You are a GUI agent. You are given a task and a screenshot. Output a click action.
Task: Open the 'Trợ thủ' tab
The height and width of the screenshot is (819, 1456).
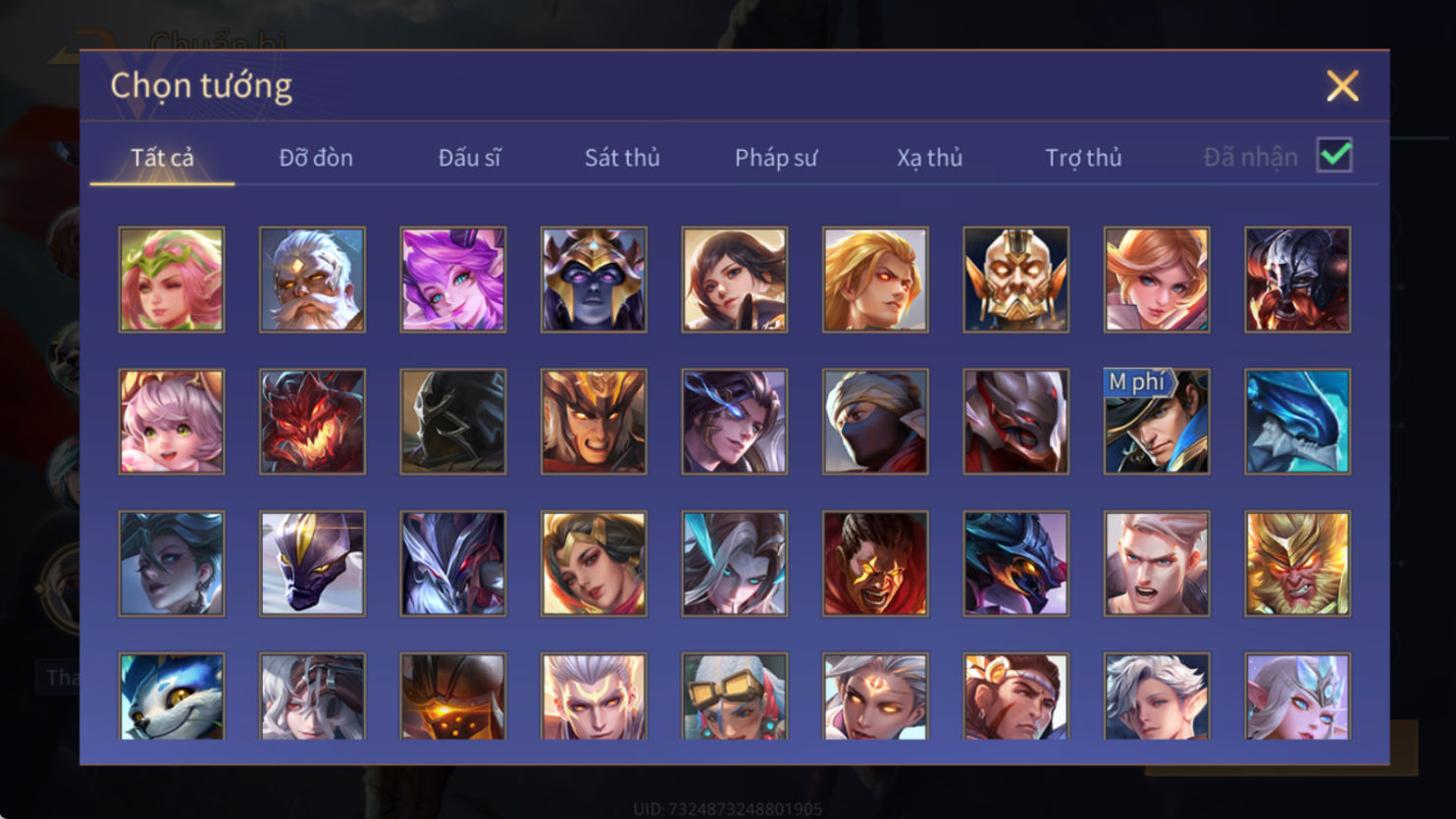click(1083, 157)
